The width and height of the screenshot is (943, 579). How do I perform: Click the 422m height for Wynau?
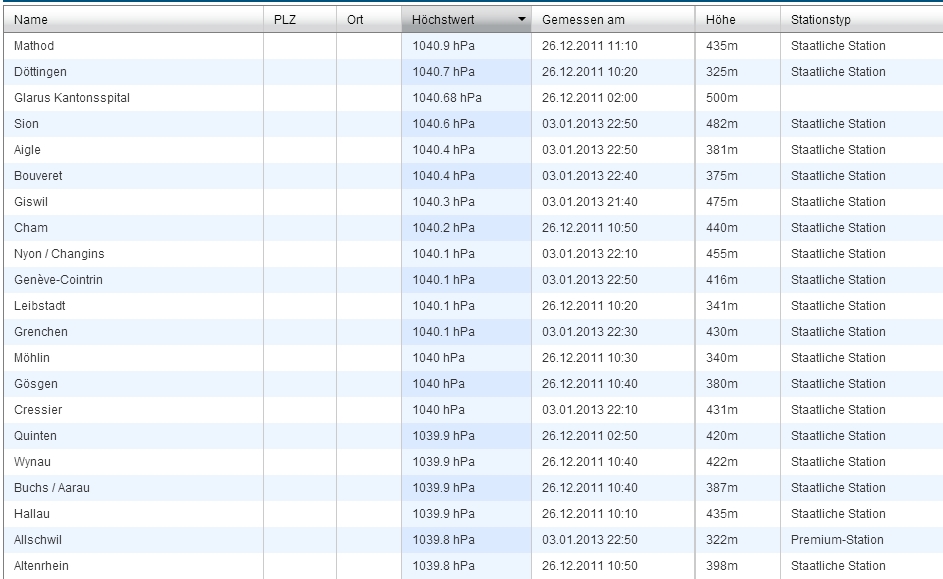(722, 462)
